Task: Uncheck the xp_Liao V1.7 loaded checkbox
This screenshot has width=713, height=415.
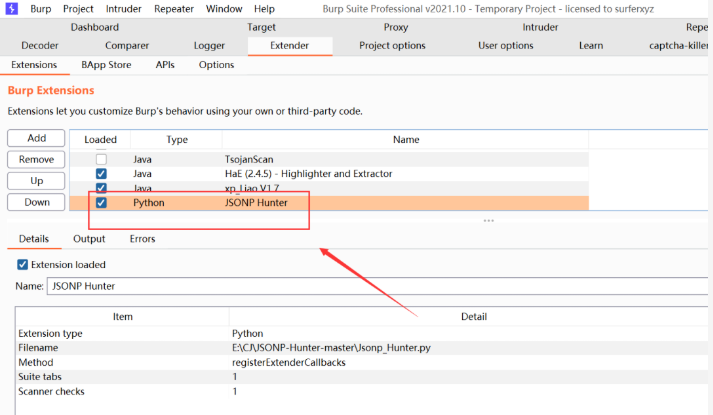Action: tap(101, 188)
